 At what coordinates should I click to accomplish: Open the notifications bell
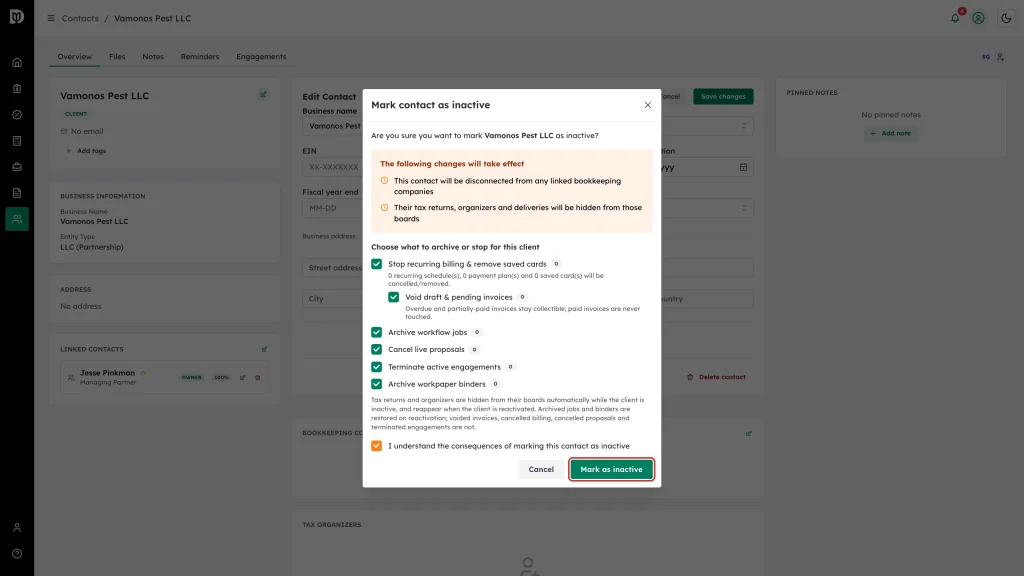click(x=955, y=18)
